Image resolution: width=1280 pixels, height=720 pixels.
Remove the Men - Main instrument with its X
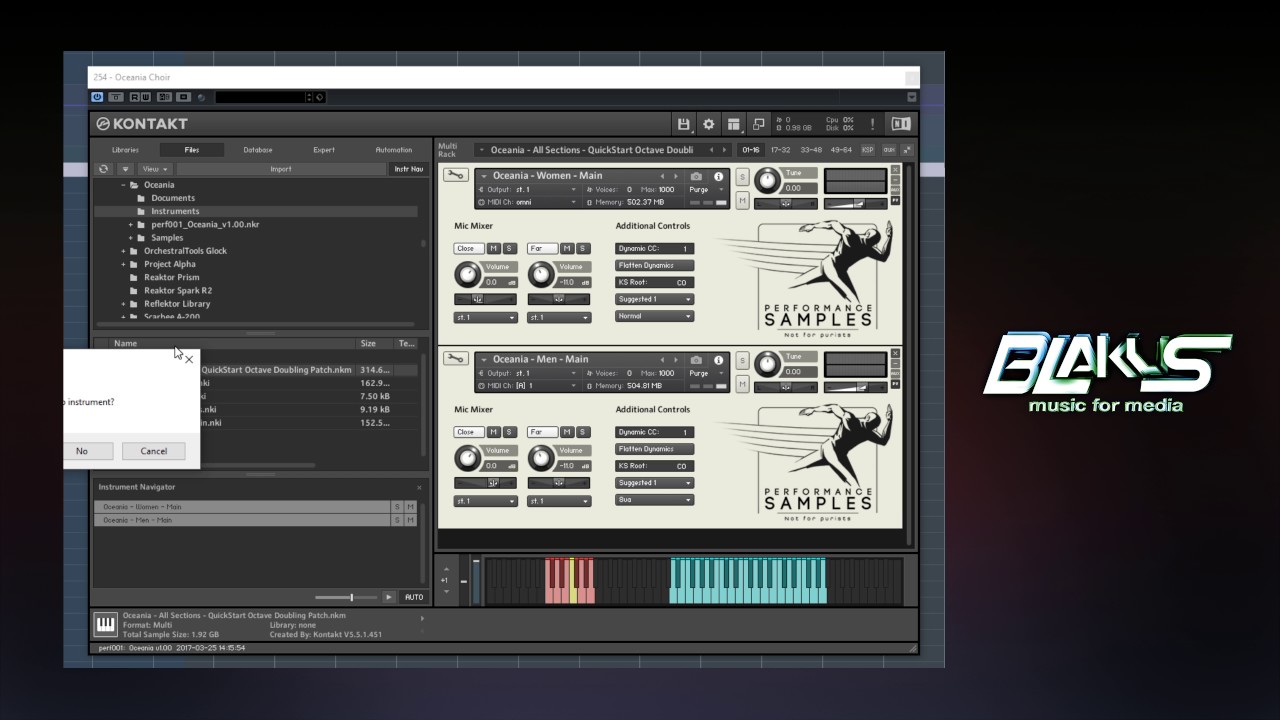[x=895, y=353]
